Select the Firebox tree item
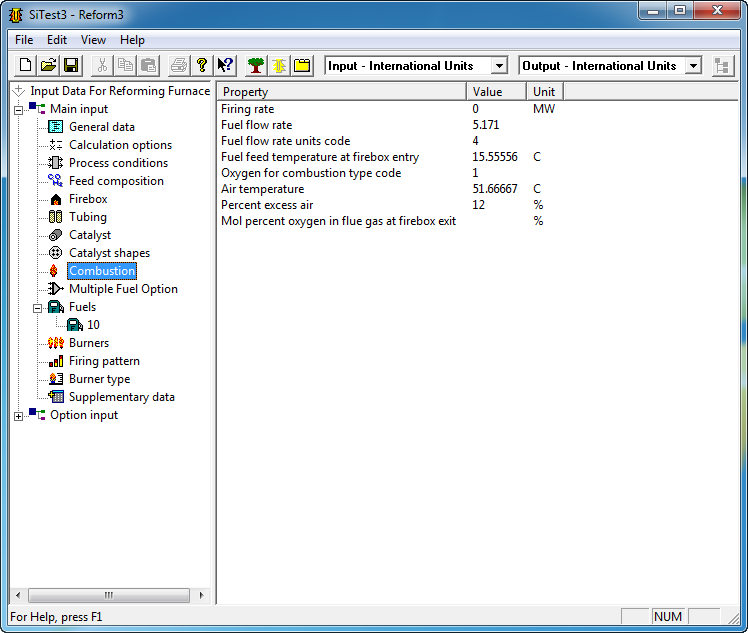Viewport: 748px width, 633px height. coord(88,199)
